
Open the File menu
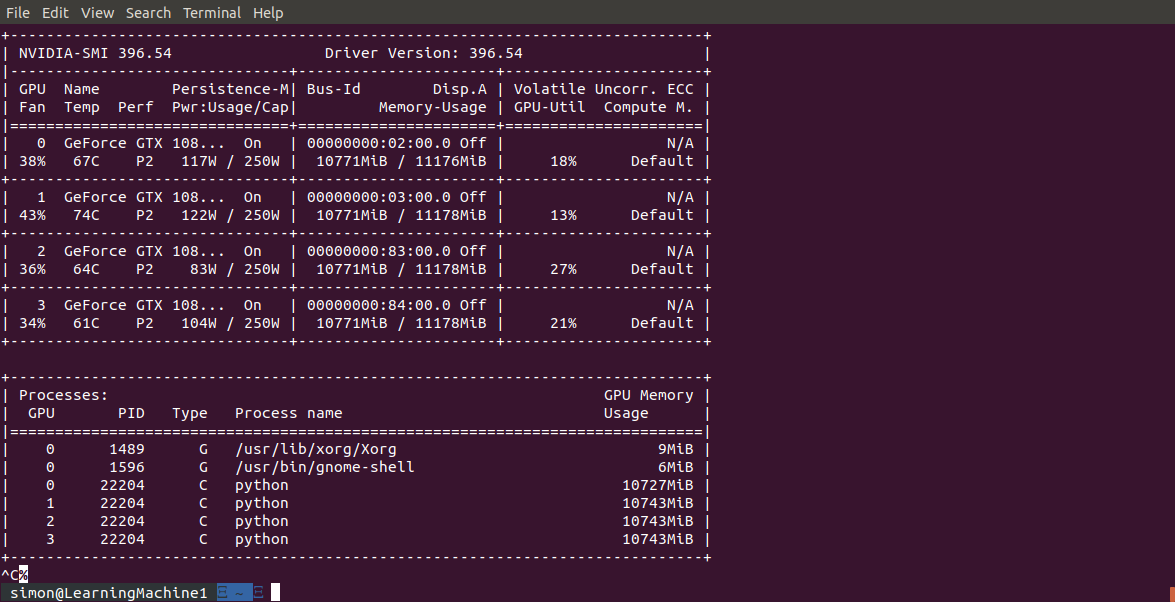(x=17, y=12)
